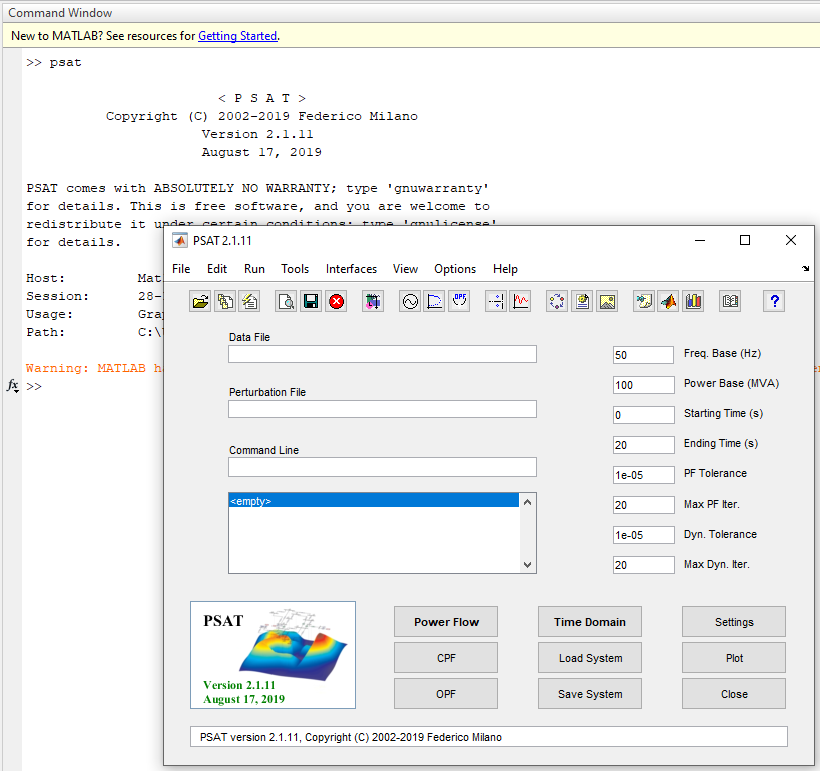The width and height of the screenshot is (820, 771).
Task: Click the OPF button at bottom
Action: pyautogui.click(x=446, y=694)
